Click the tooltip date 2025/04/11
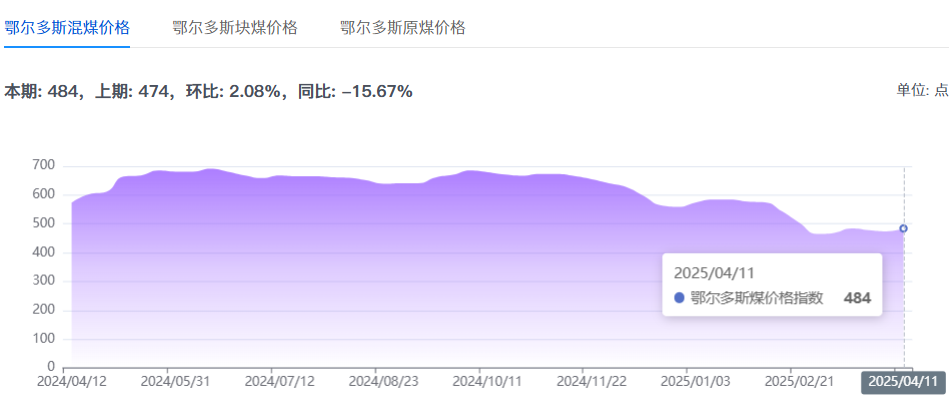The width and height of the screenshot is (952, 408). [714, 273]
